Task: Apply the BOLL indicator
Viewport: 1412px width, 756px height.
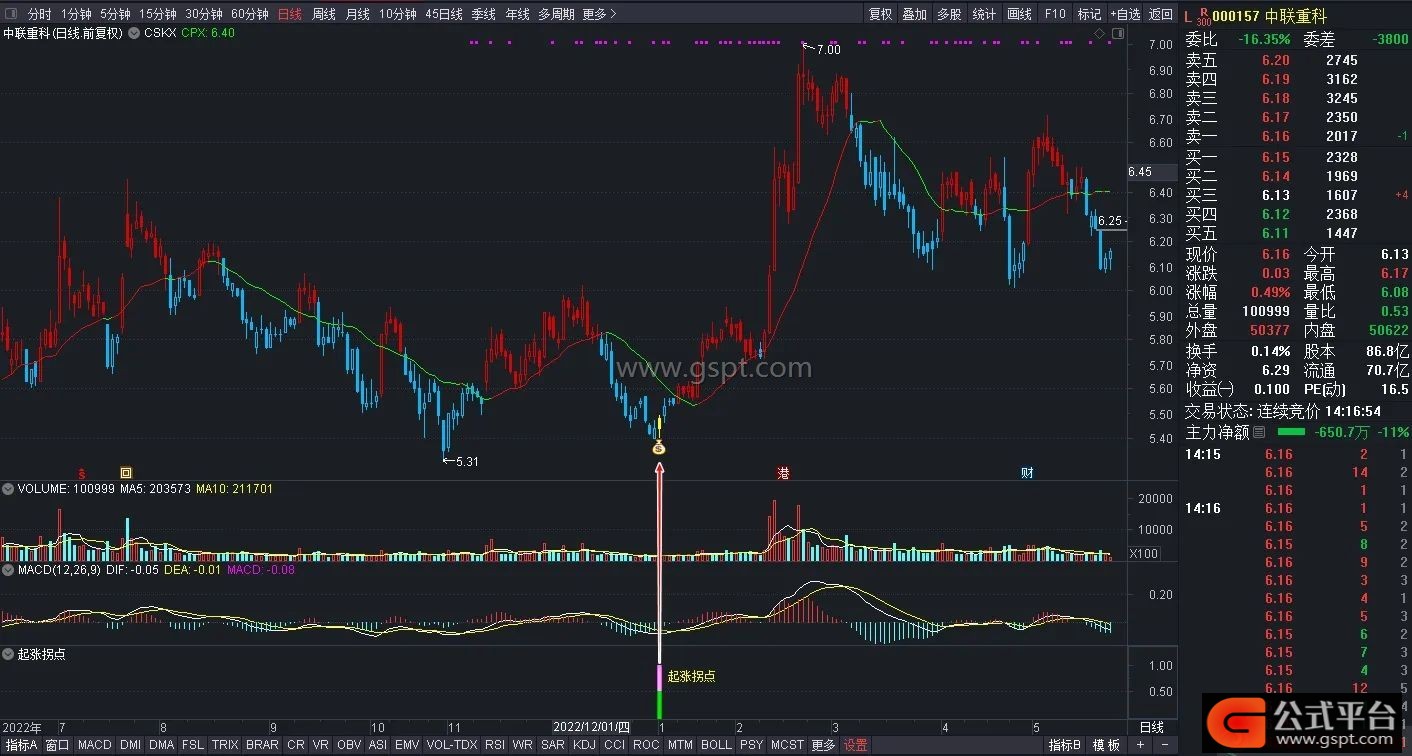Action: coord(716,745)
